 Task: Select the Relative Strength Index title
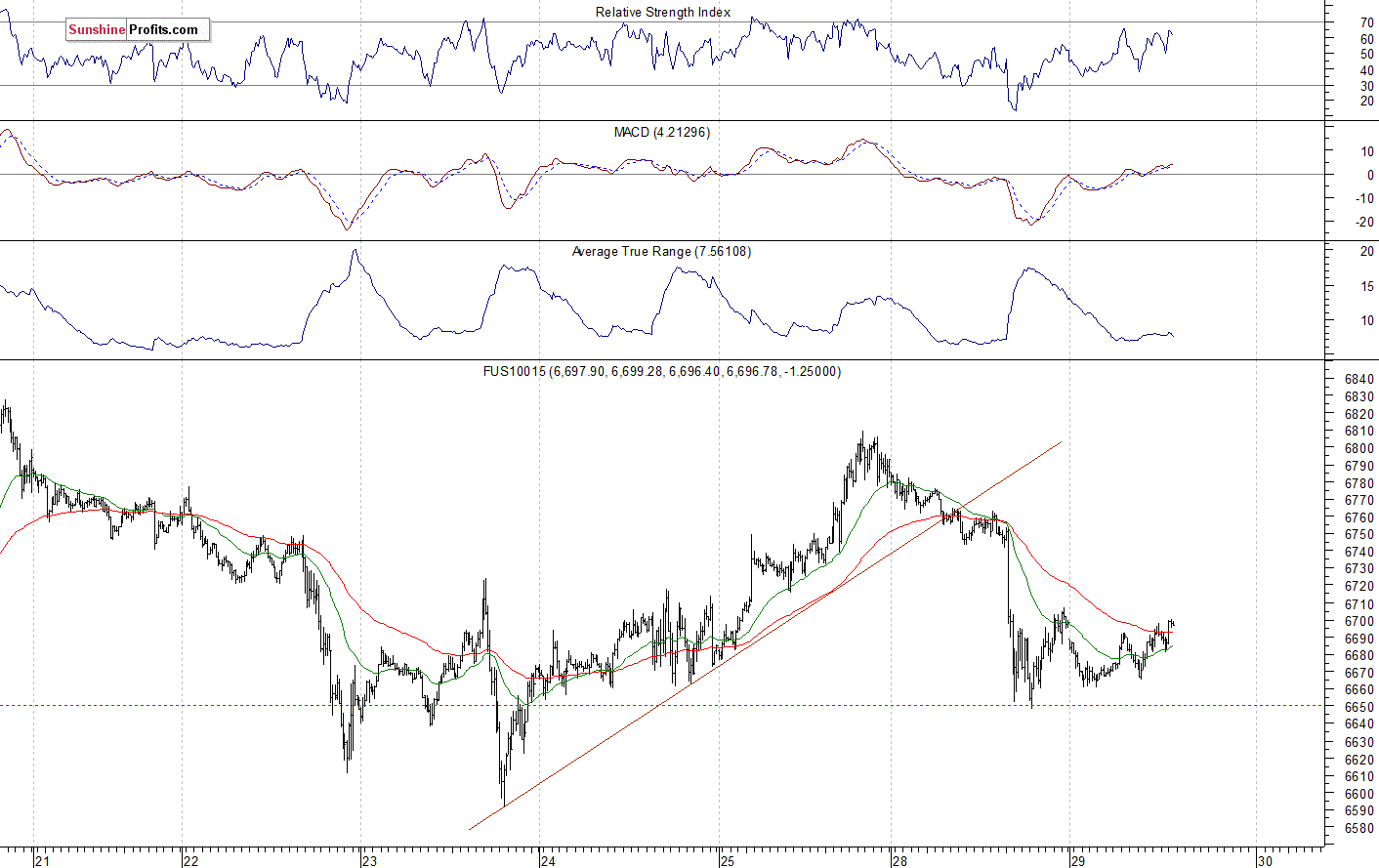(x=663, y=13)
